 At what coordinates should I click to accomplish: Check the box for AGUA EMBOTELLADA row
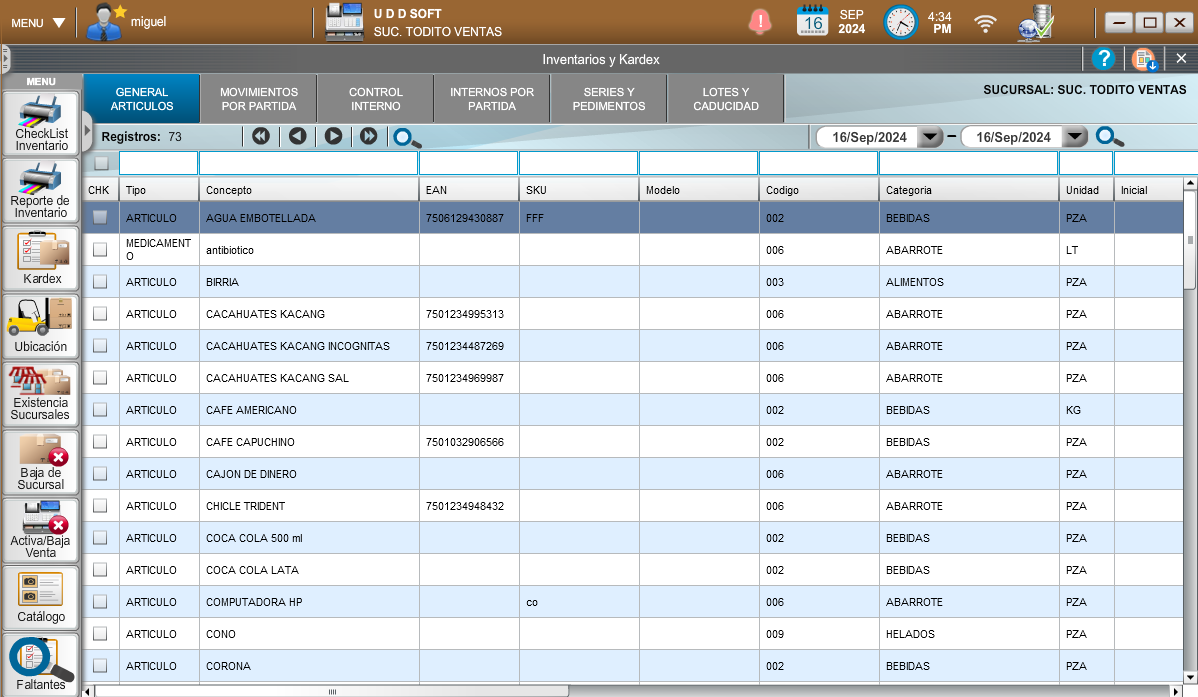pyautogui.click(x=100, y=217)
